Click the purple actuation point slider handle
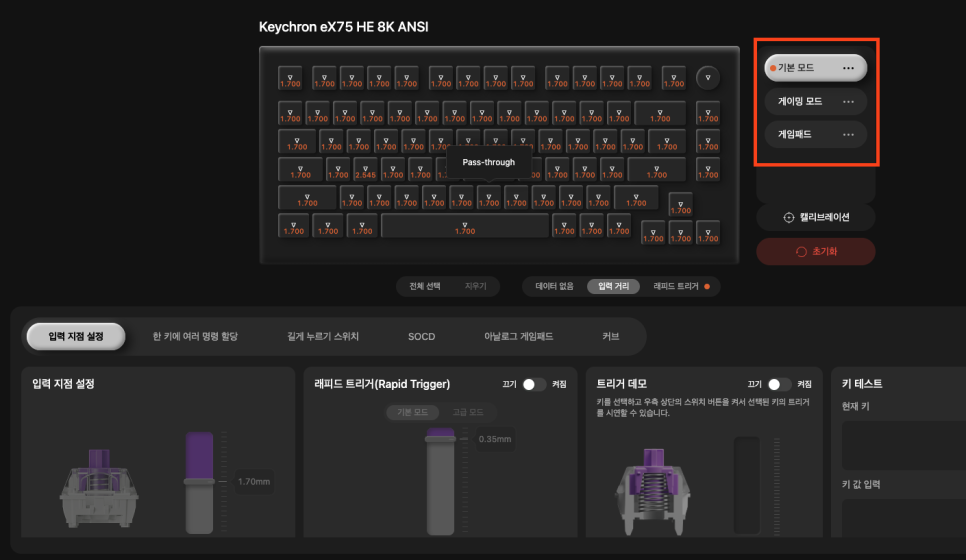The width and height of the screenshot is (966, 560). 199,481
